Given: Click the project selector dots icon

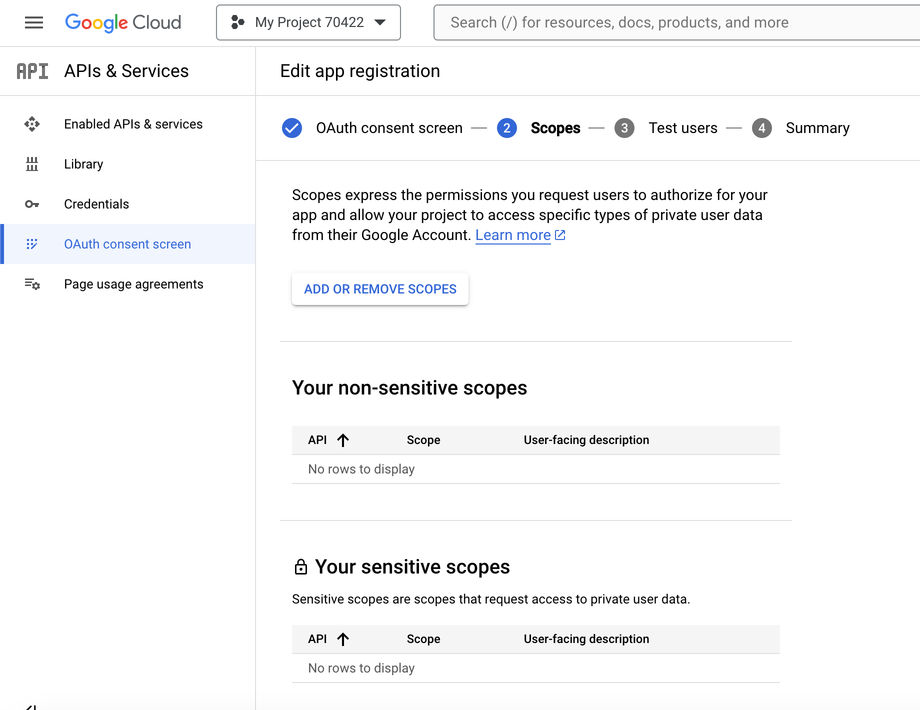Looking at the screenshot, I should [237, 22].
